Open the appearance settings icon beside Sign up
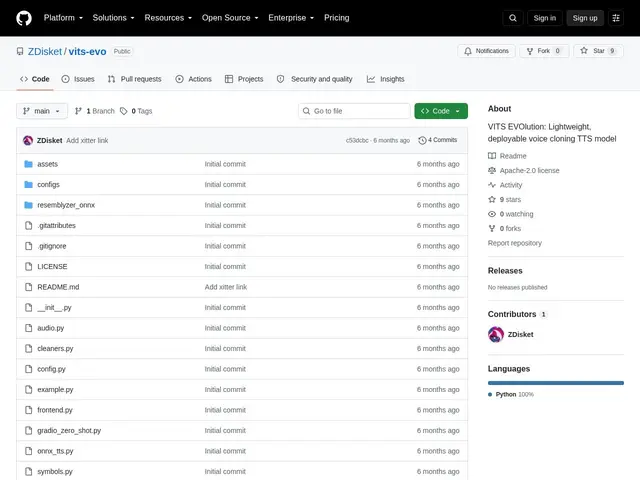Image resolution: width=640 pixels, height=480 pixels. [x=616, y=18]
